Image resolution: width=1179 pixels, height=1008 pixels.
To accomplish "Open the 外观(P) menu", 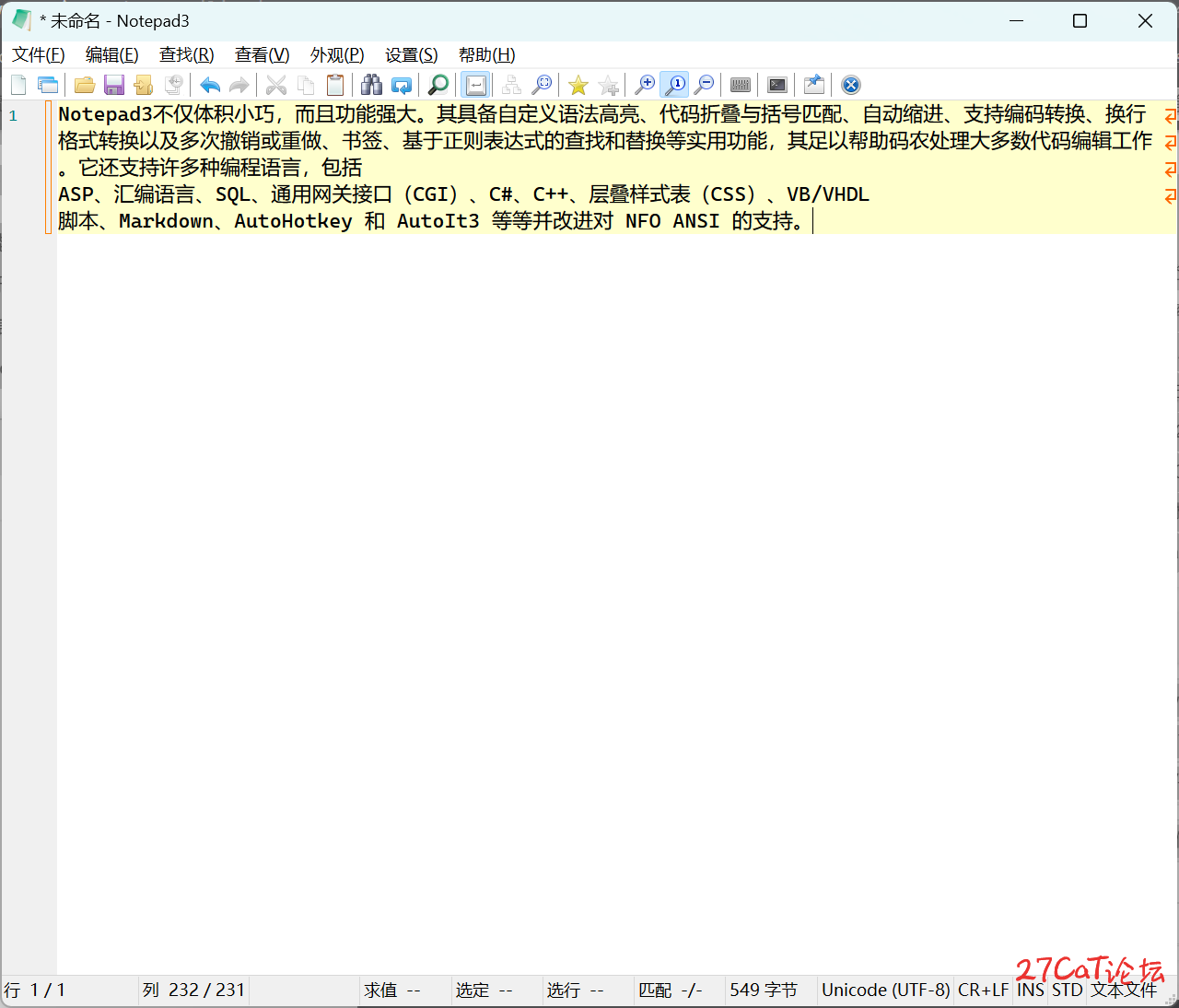I will click(x=337, y=55).
